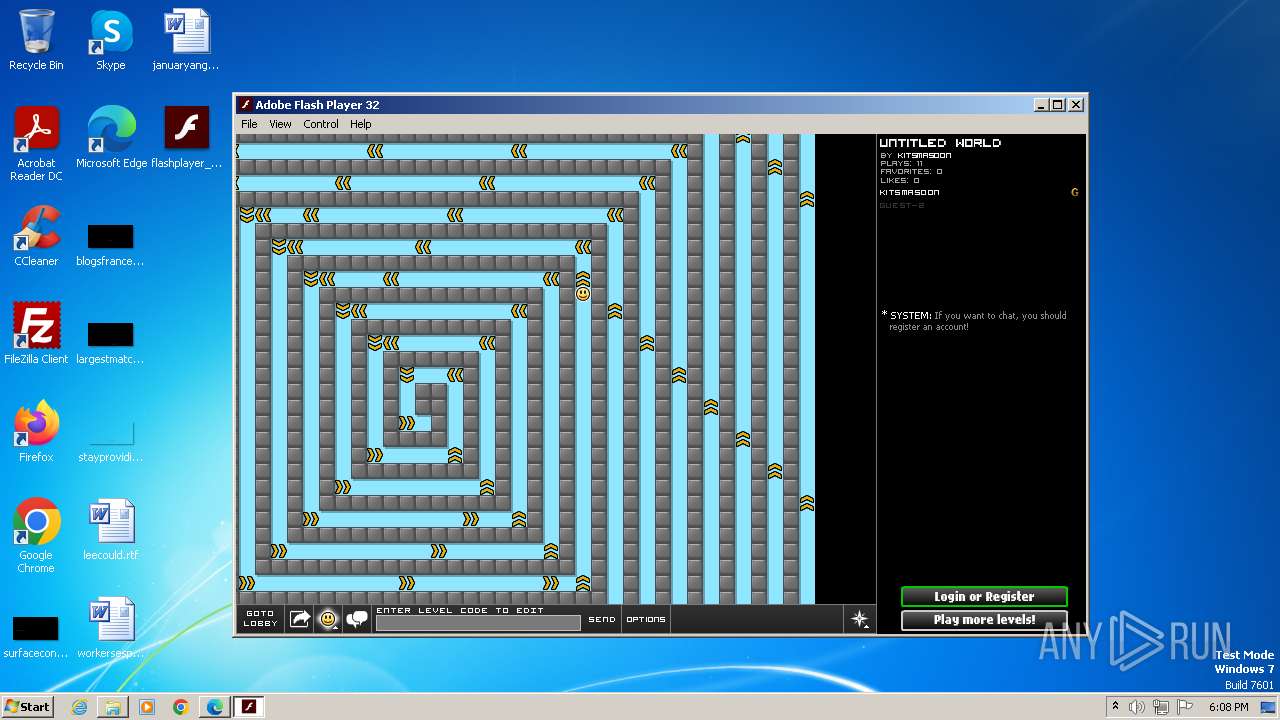Click Internet Explorer in the taskbar
Image resolution: width=1280 pixels, height=720 pixels.
(79, 707)
